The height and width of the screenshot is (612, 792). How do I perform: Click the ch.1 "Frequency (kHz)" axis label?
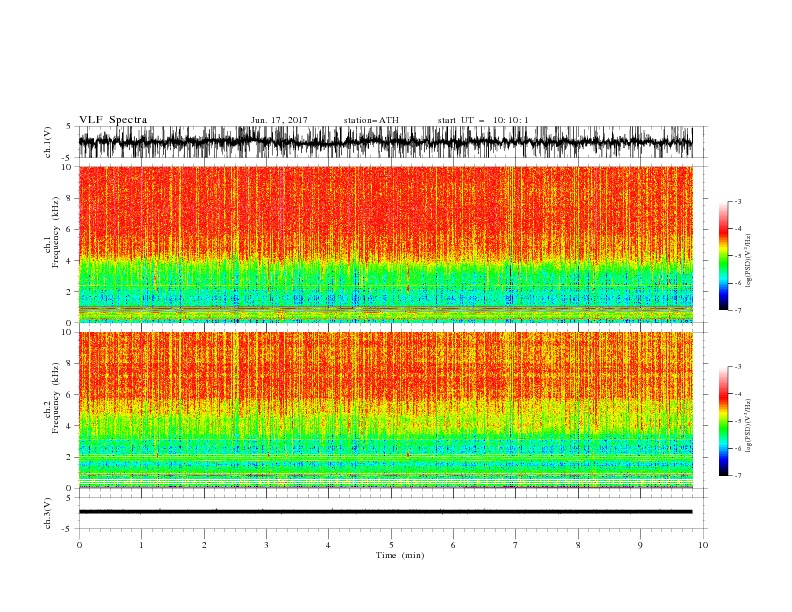[56, 232]
